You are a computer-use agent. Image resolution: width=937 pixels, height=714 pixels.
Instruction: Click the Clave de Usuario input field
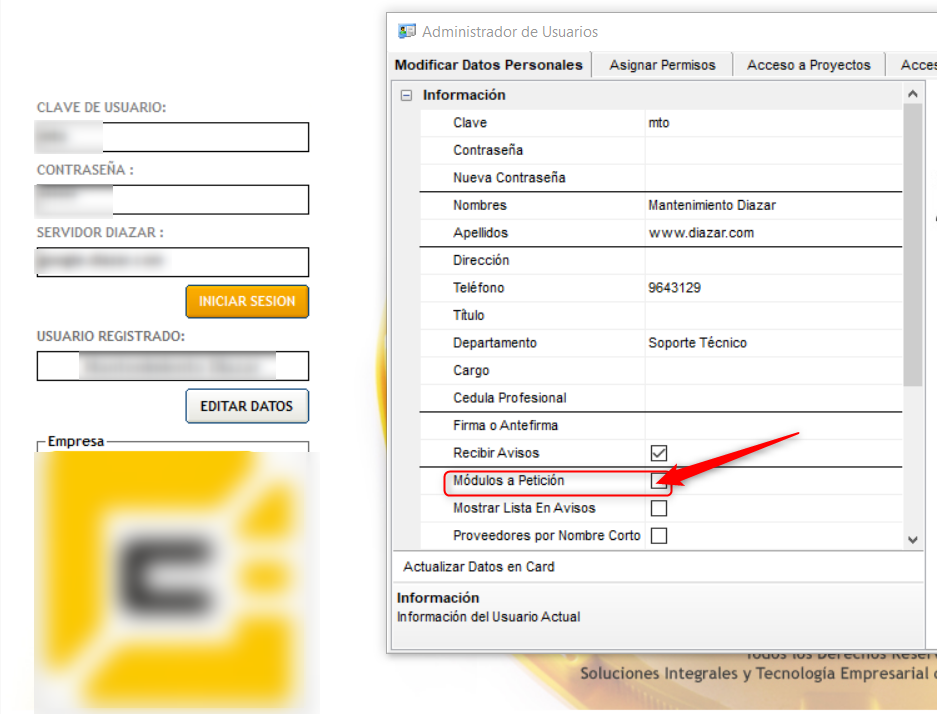click(x=172, y=137)
